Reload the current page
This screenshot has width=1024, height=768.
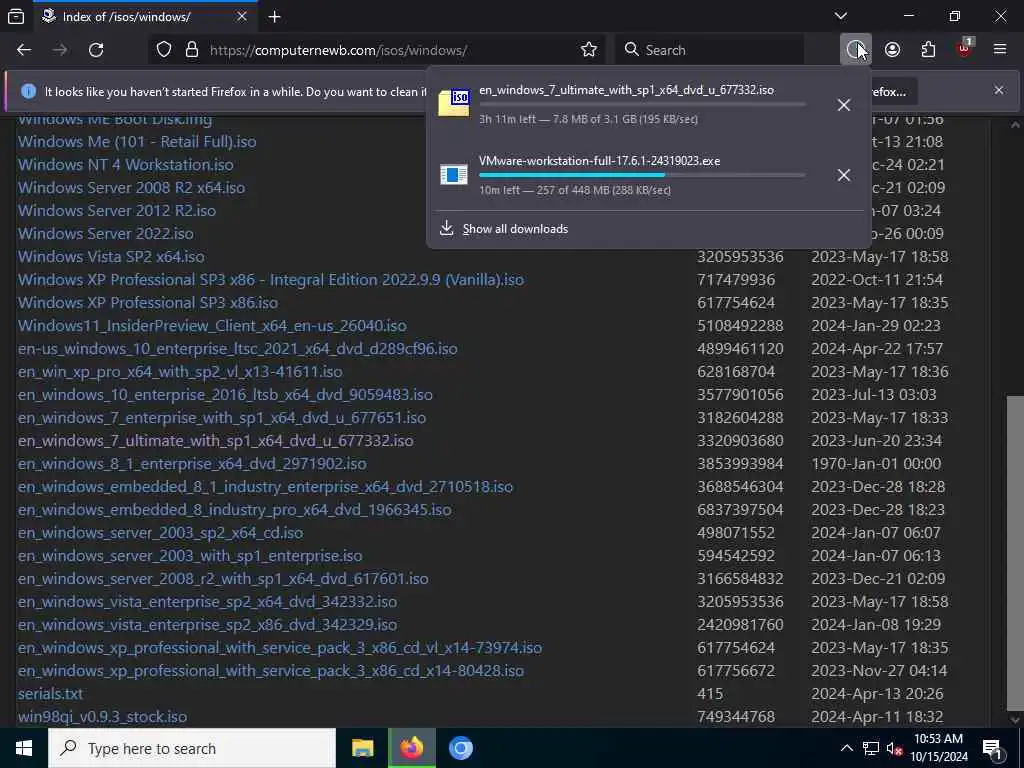click(96, 50)
